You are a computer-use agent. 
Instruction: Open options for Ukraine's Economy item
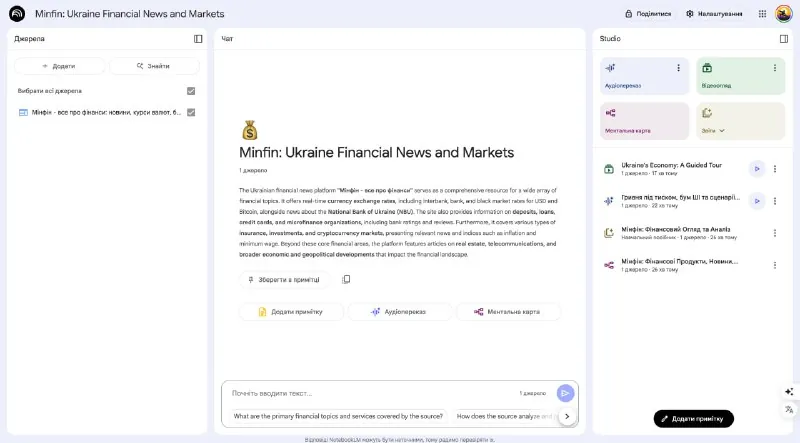774,169
